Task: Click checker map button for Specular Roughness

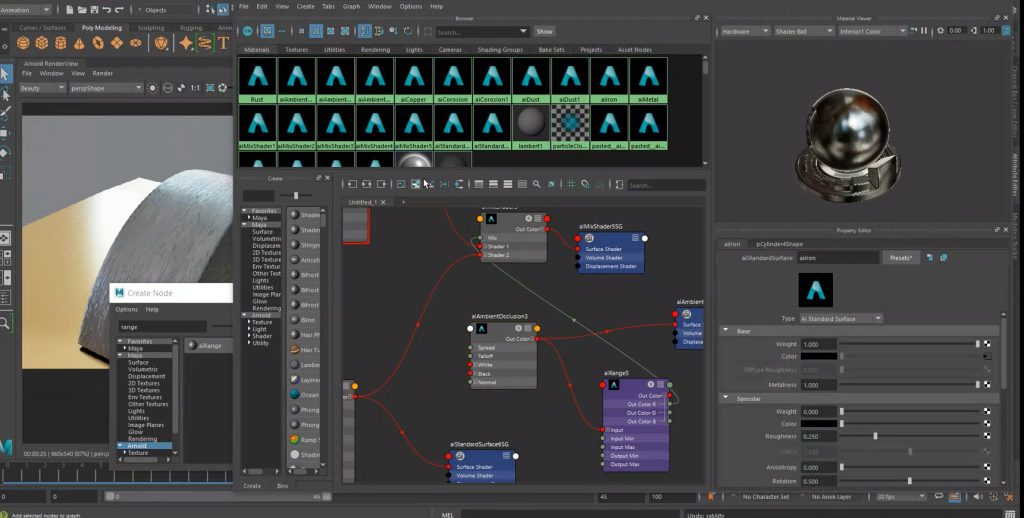Action: click(x=987, y=436)
